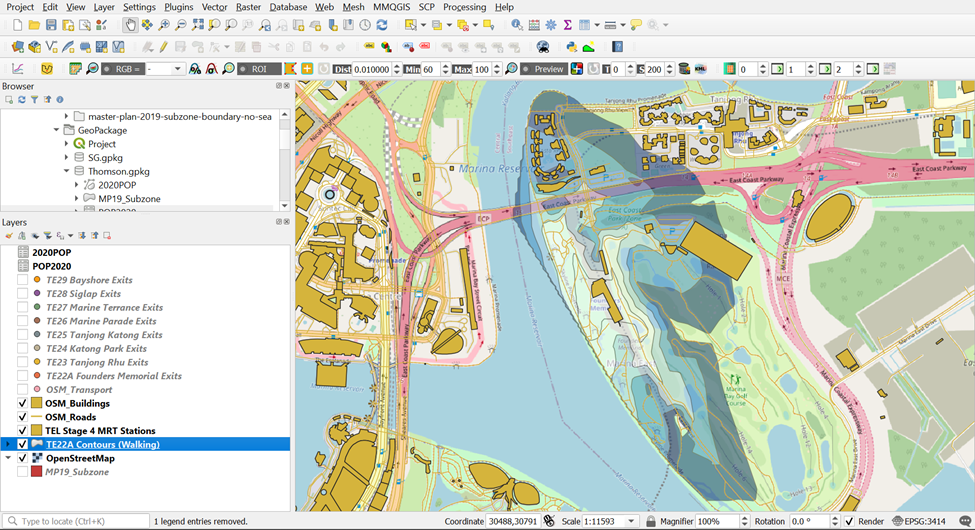Viewport: 975px width, 530px height.
Task: Collapse the Thomson.gpkg tree node
Action: 67,171
